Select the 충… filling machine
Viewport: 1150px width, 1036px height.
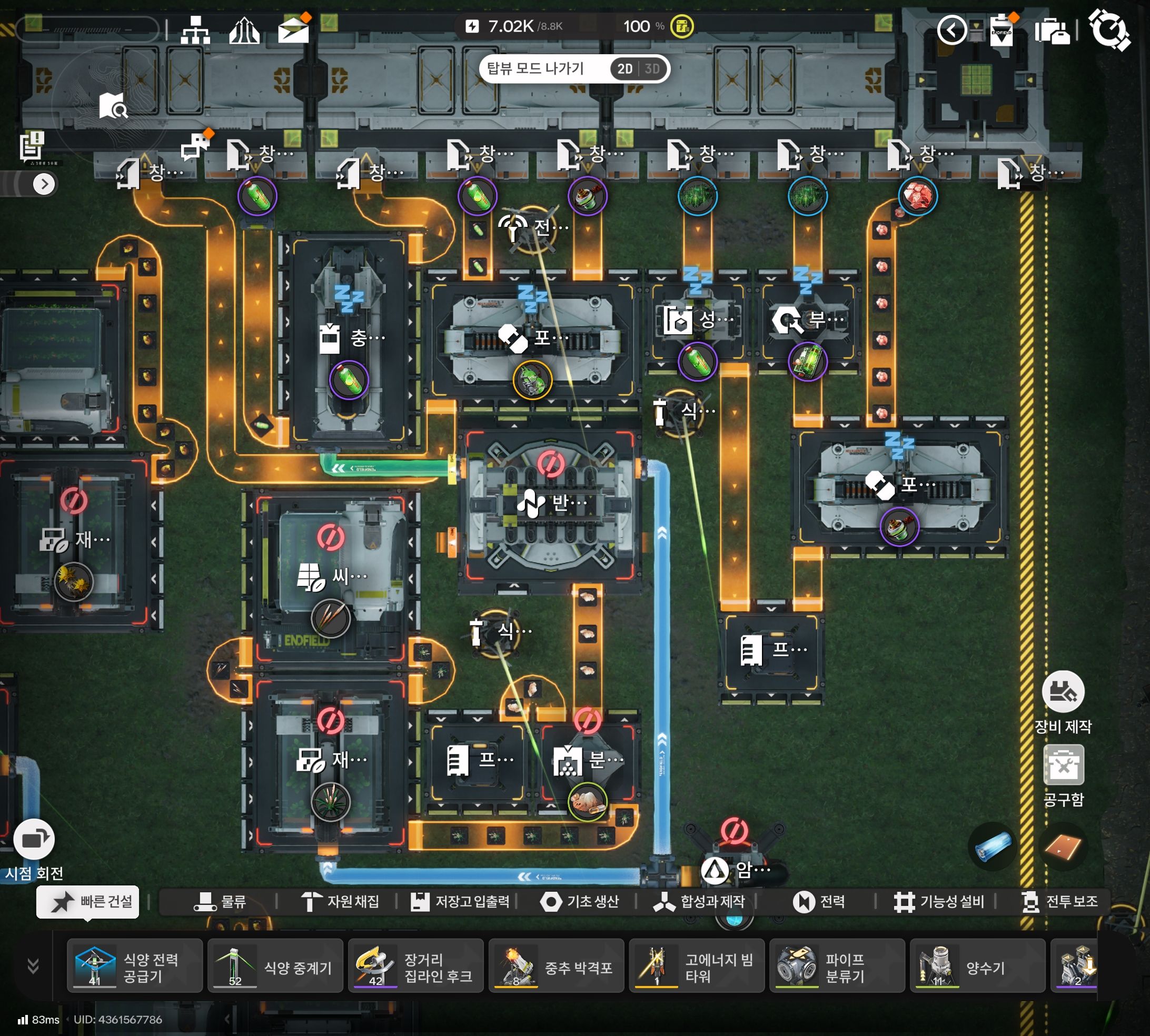(349, 338)
